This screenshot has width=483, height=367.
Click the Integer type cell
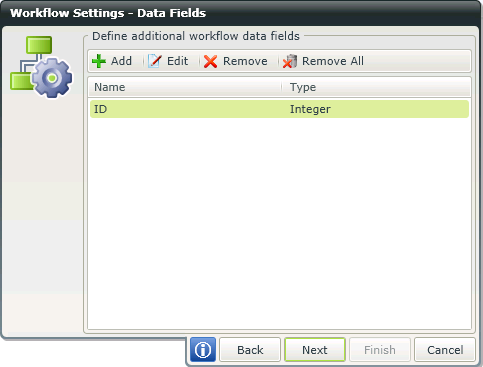click(x=310, y=109)
